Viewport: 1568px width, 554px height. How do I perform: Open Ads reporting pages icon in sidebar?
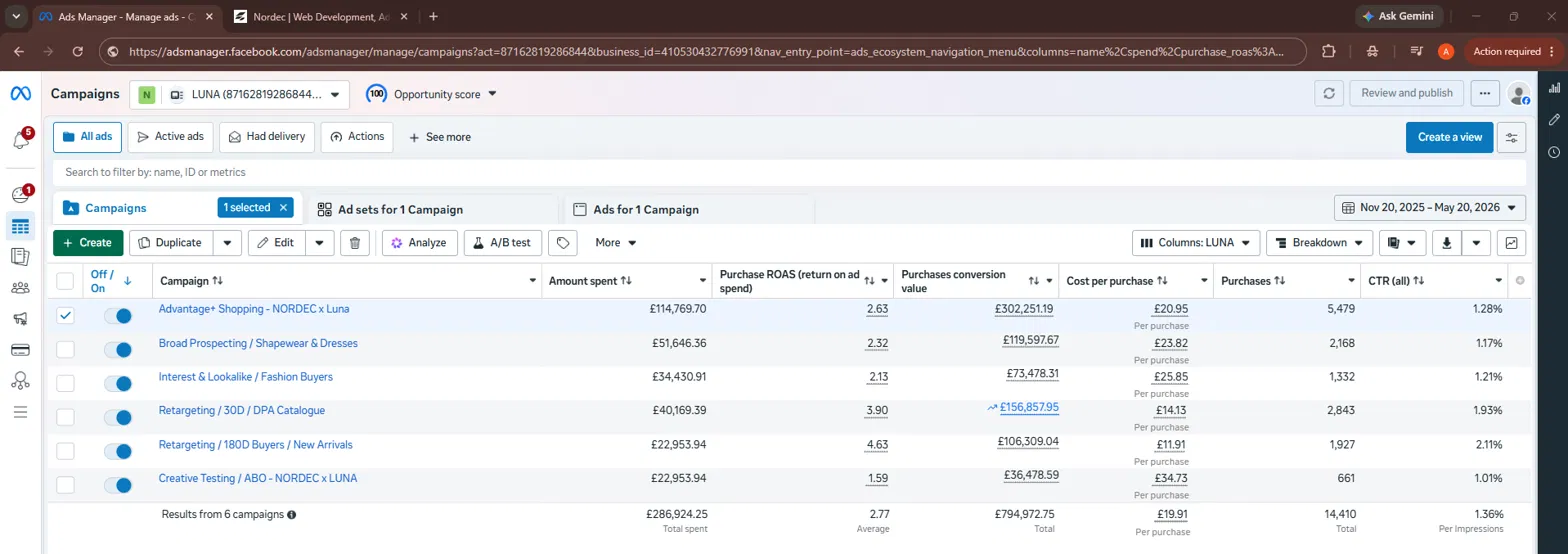pos(20,257)
